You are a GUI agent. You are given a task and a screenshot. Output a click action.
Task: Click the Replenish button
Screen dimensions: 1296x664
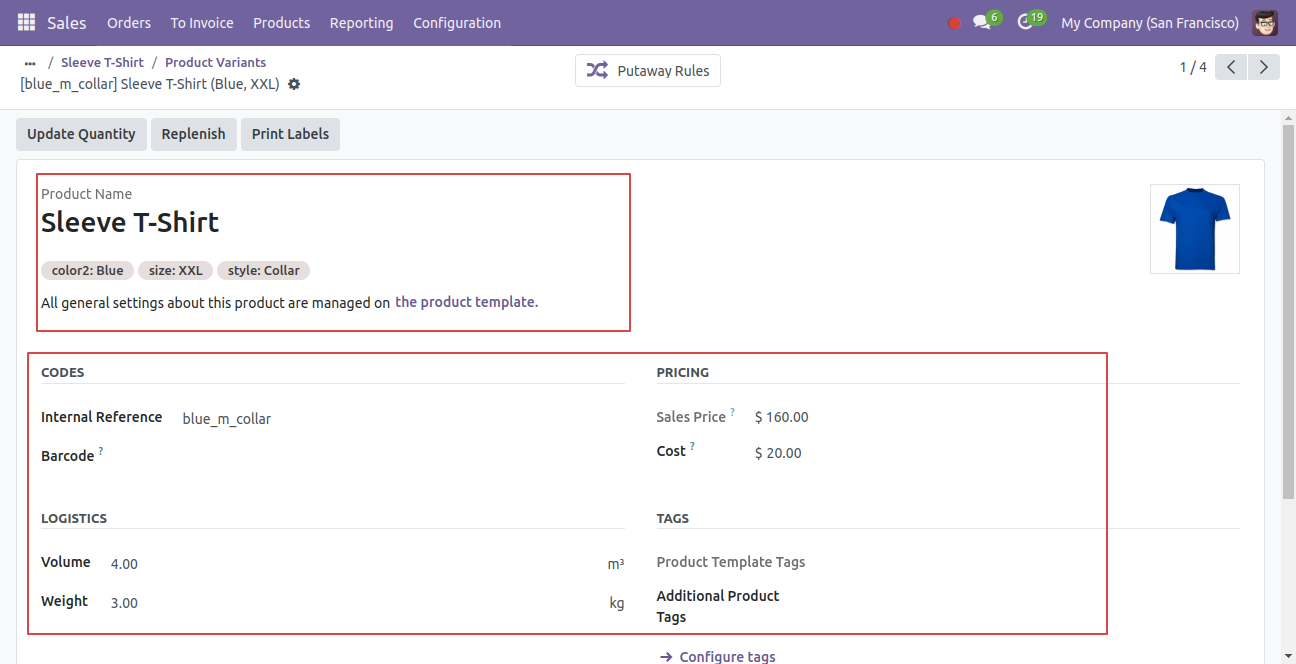pyautogui.click(x=193, y=134)
